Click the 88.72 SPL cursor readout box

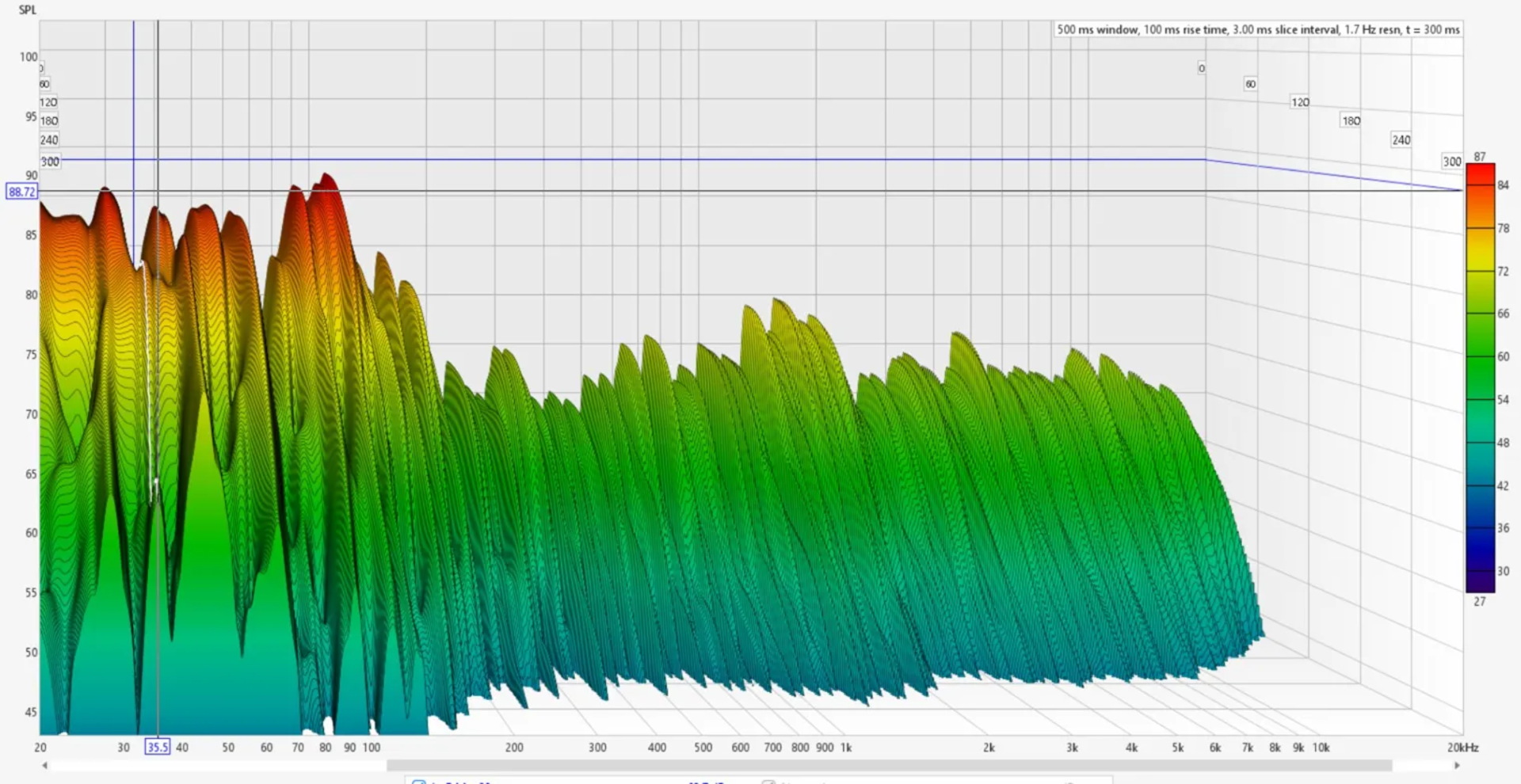(x=21, y=192)
